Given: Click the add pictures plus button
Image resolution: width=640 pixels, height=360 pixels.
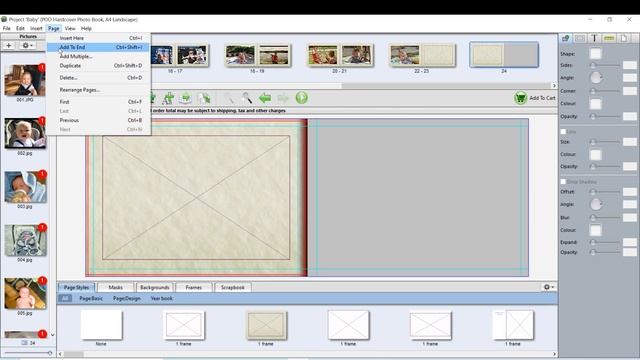Looking at the screenshot, I should click(x=9, y=45).
